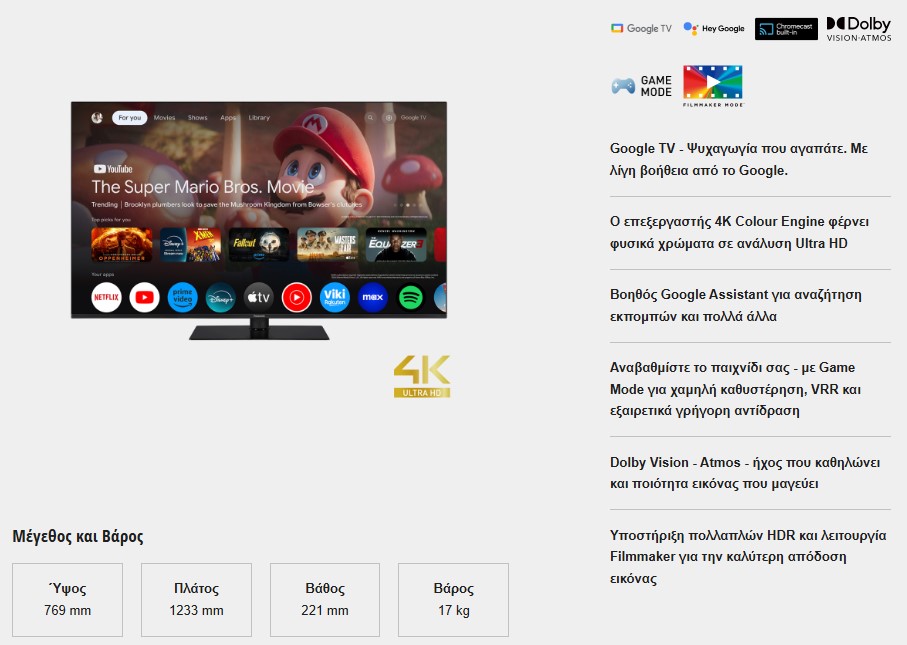Click the Dolby Vision Atmos logo
Screen dimensions: 907x645
(x=858, y=28)
